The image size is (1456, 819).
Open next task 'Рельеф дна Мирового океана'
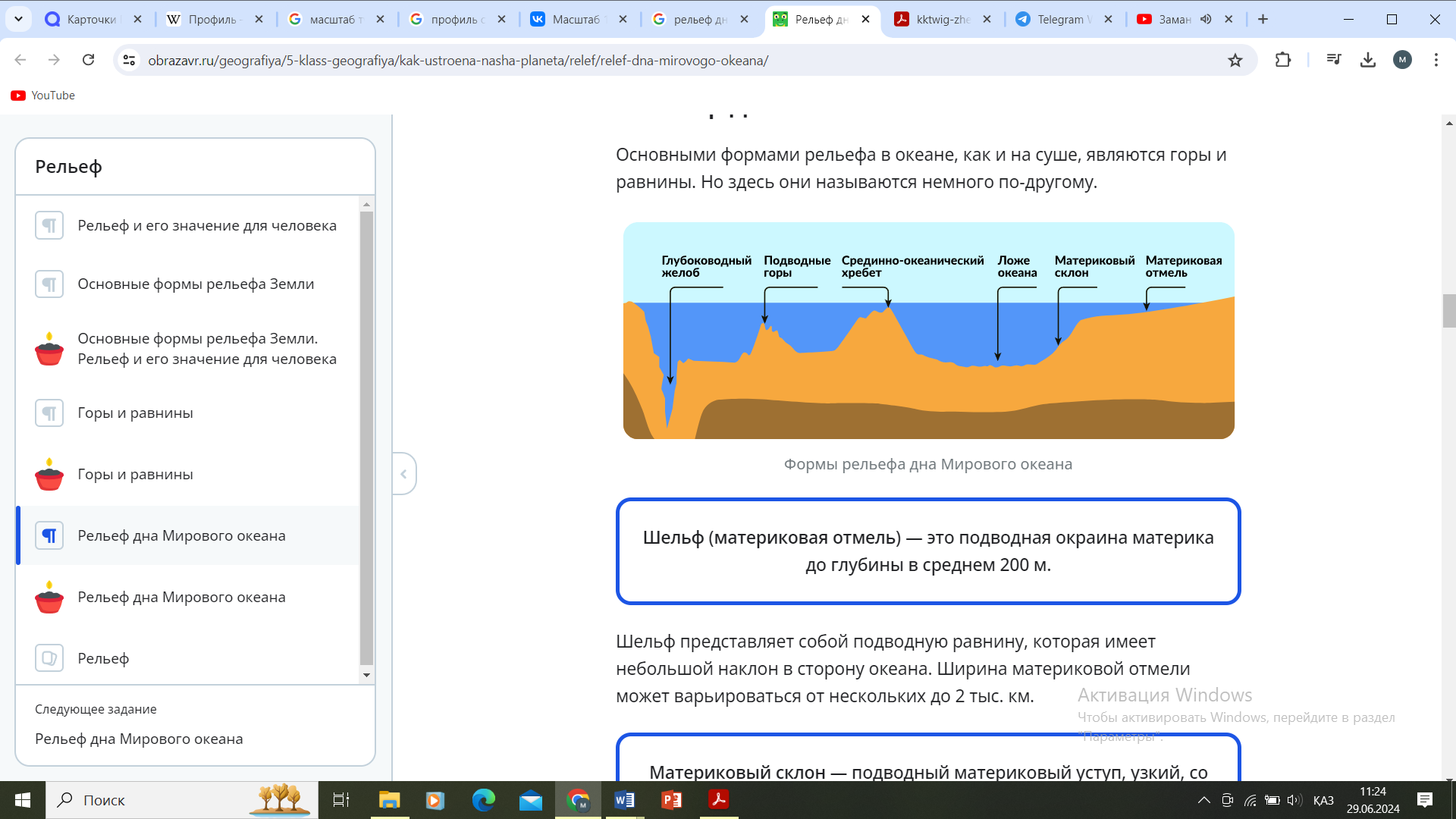coord(139,739)
